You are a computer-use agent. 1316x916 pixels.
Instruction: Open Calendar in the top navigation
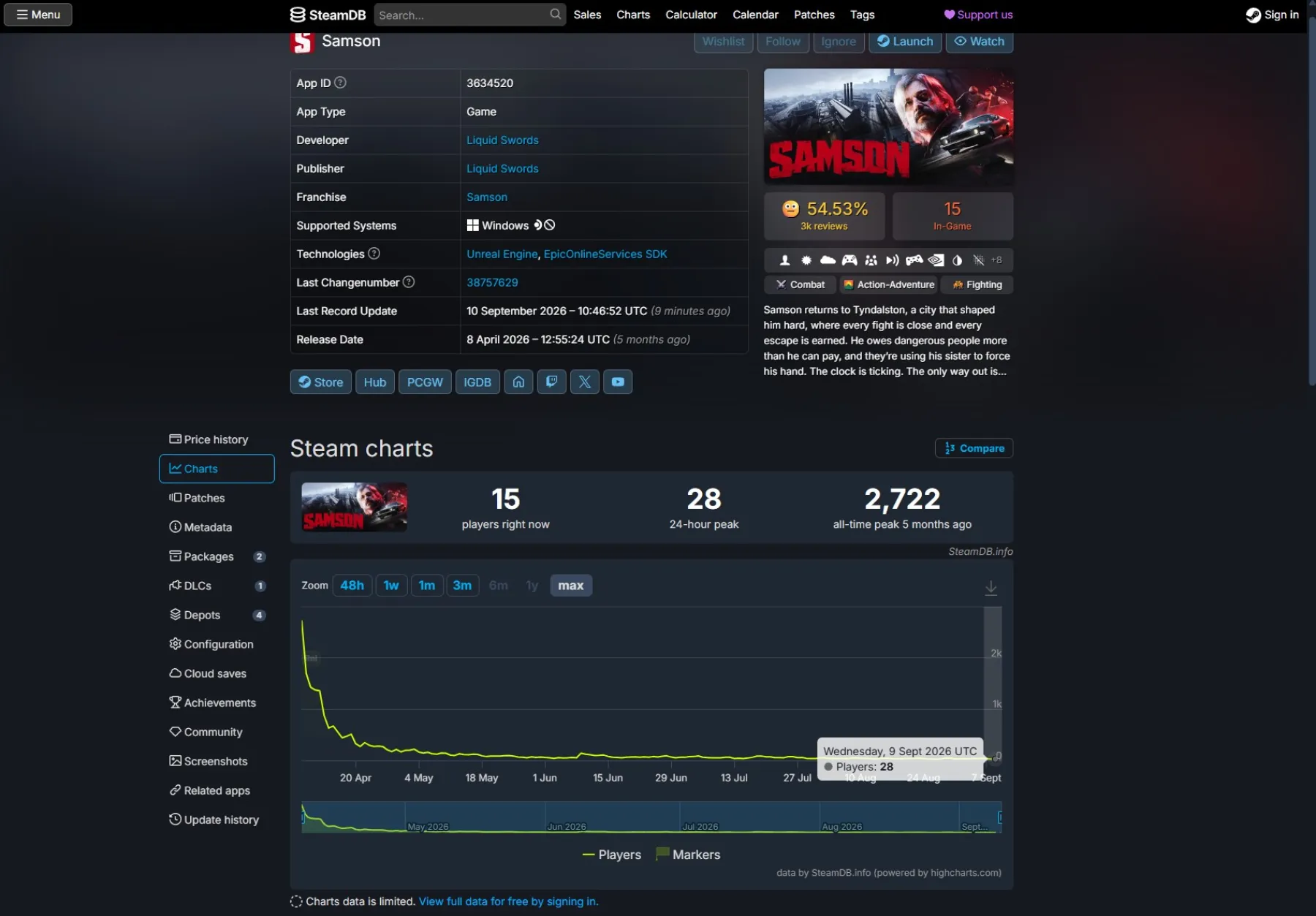[x=755, y=15]
